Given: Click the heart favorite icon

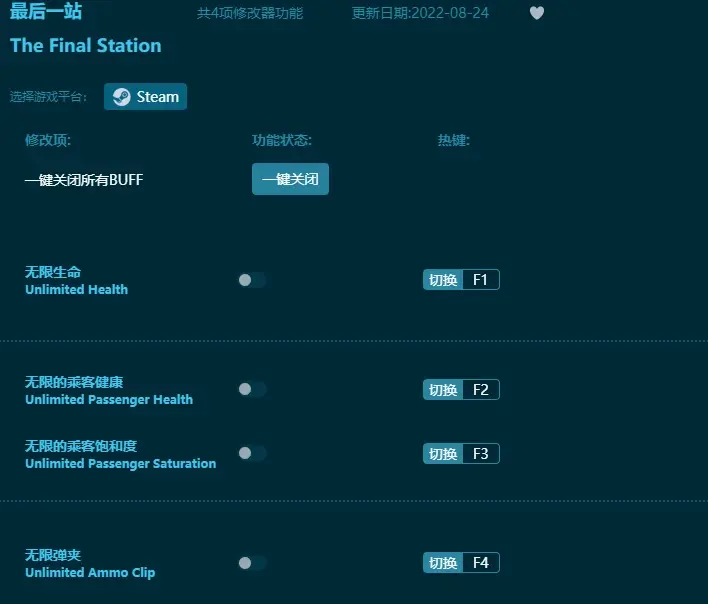Looking at the screenshot, I should pyautogui.click(x=536, y=13).
